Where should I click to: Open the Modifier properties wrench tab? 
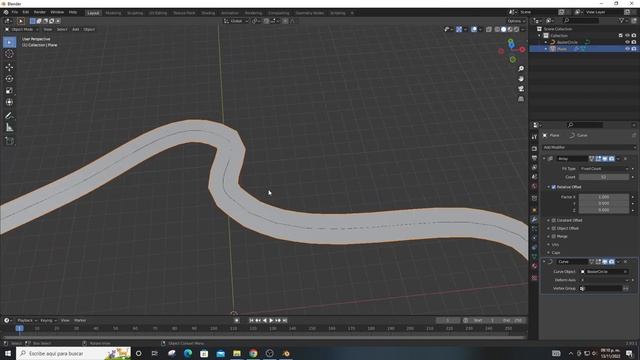click(534, 220)
